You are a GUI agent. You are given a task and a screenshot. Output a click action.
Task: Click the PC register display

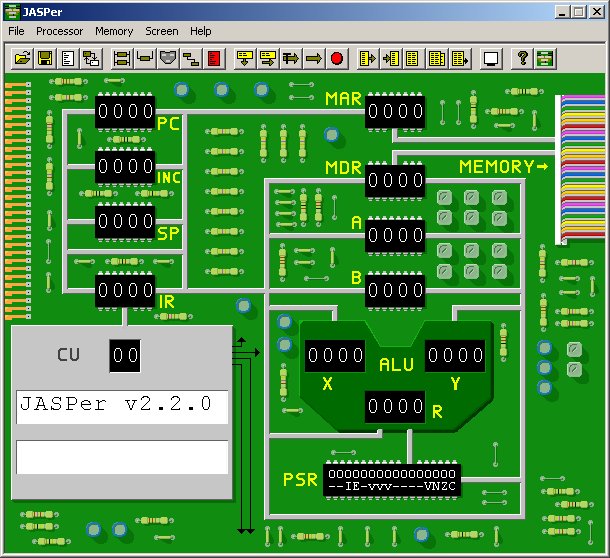pos(125,112)
